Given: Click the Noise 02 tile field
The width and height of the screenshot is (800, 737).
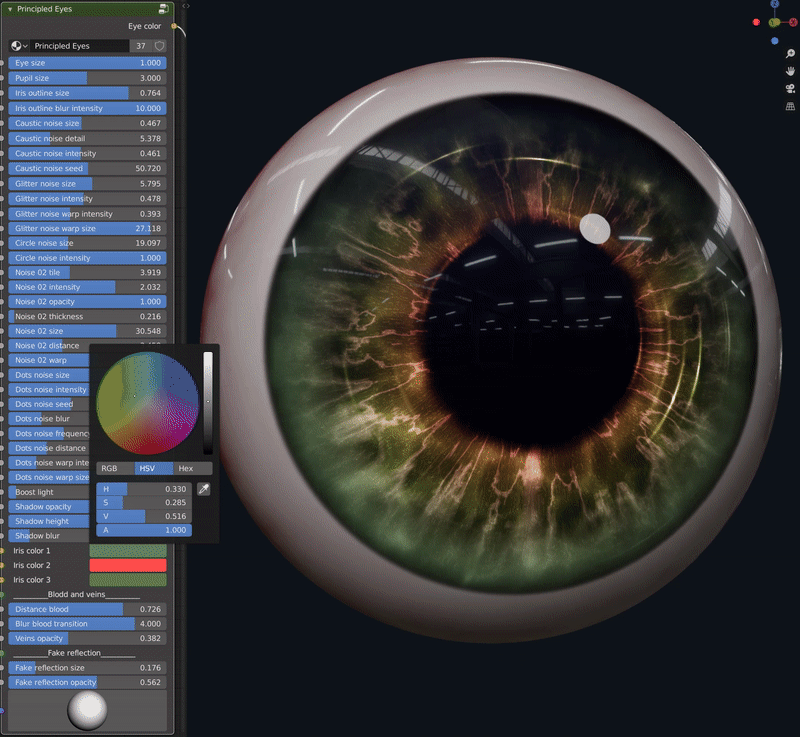Looking at the screenshot, I should tap(87, 272).
